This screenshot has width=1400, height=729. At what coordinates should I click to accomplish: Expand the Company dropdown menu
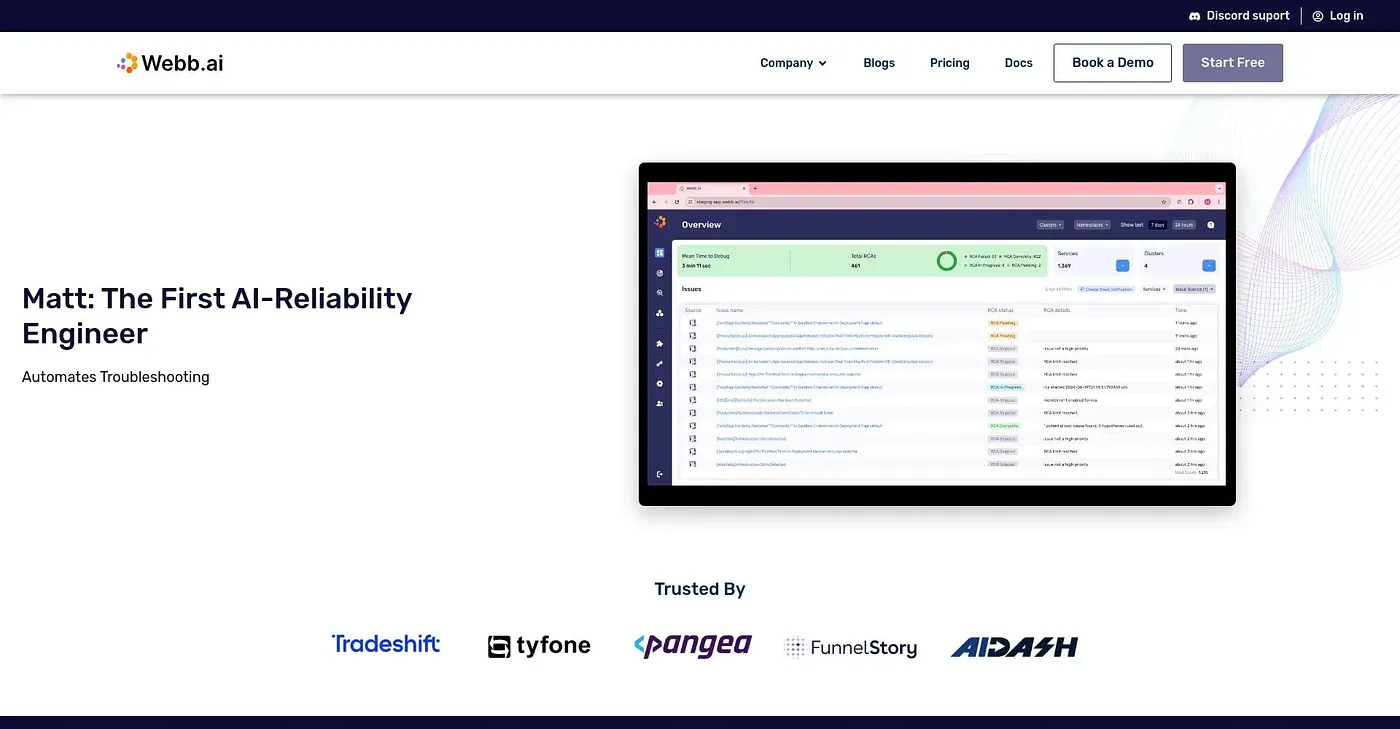[x=793, y=63]
